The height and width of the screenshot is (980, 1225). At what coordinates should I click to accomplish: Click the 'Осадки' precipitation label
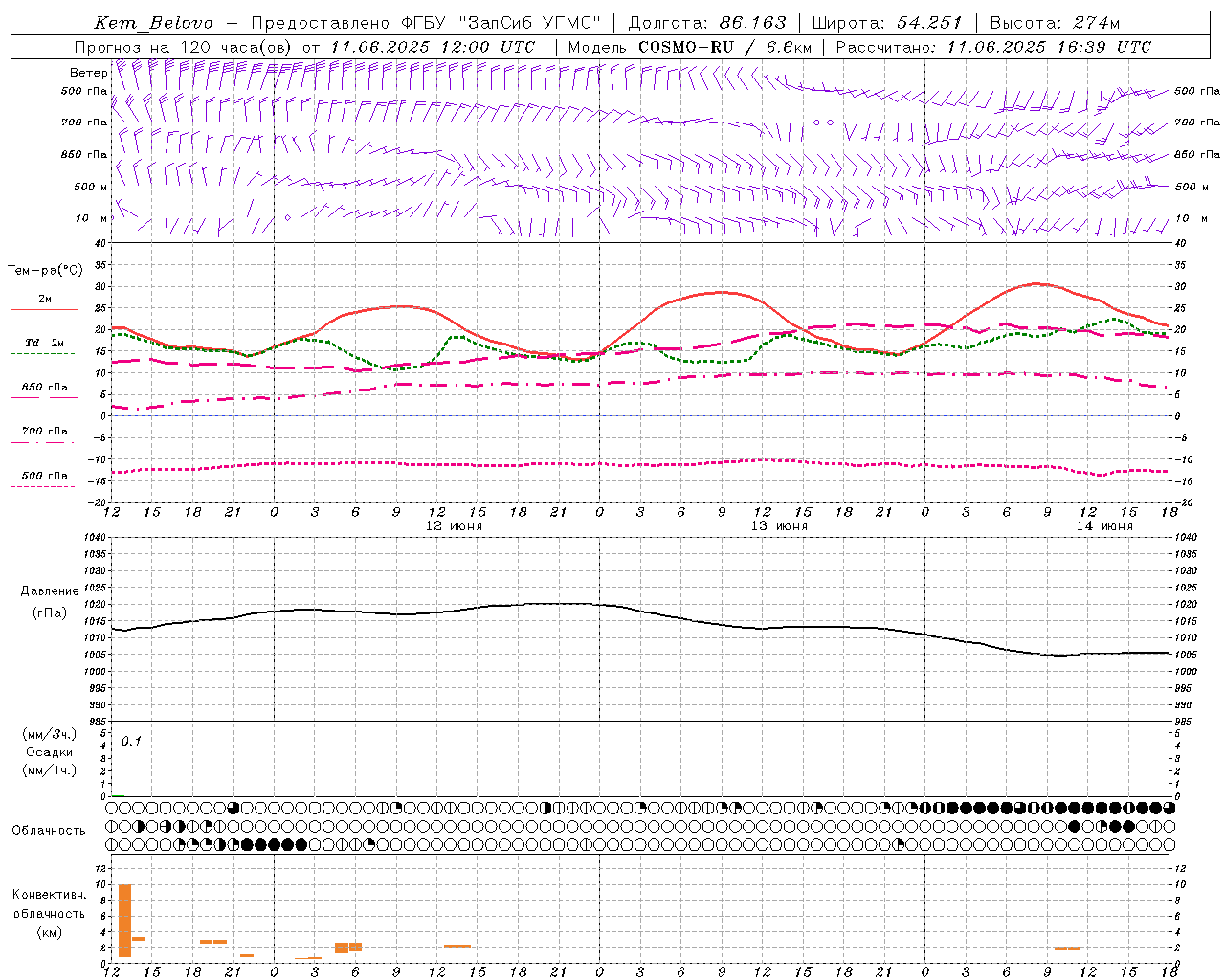(50, 752)
